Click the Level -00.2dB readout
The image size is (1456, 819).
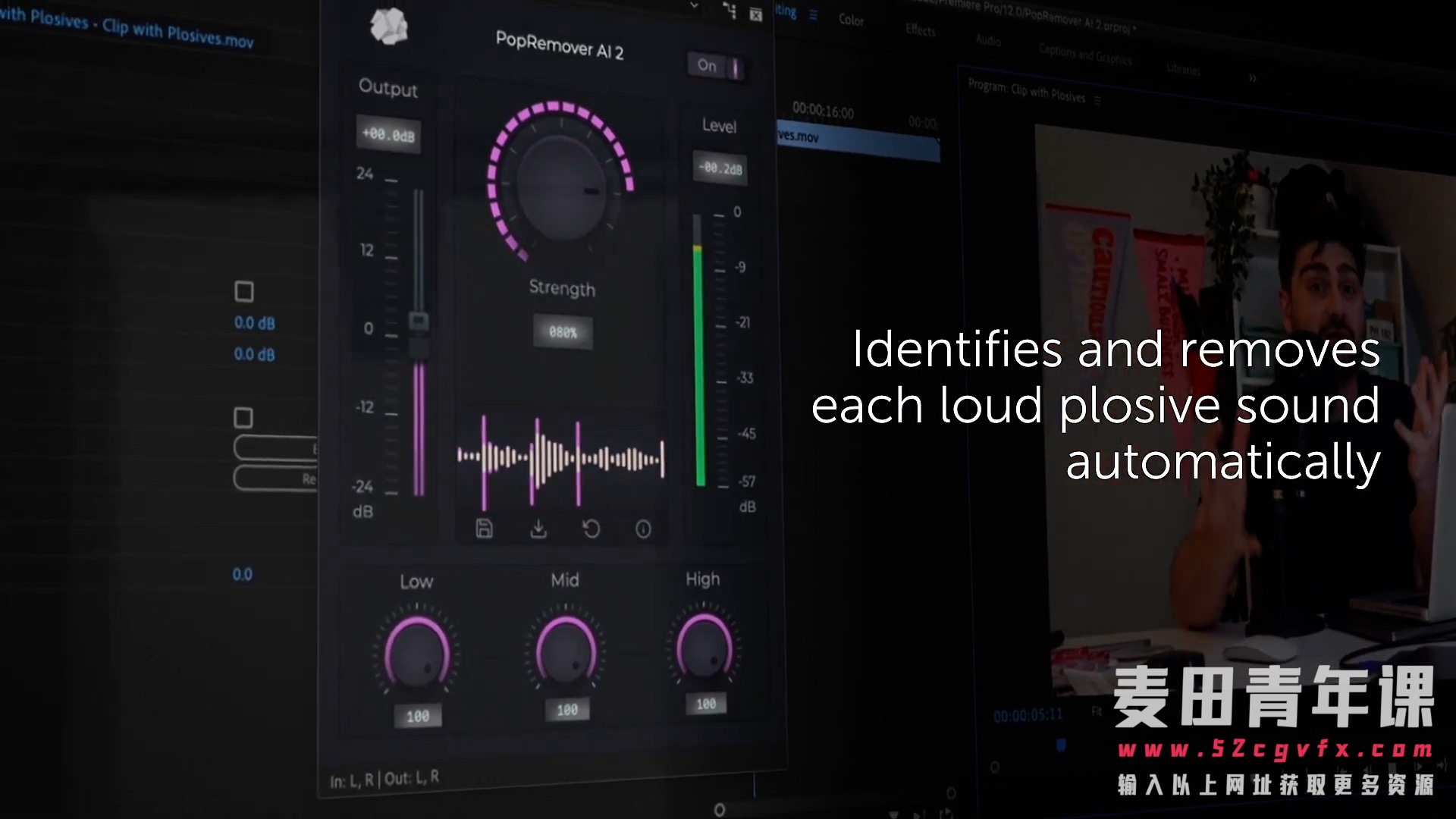tap(720, 168)
